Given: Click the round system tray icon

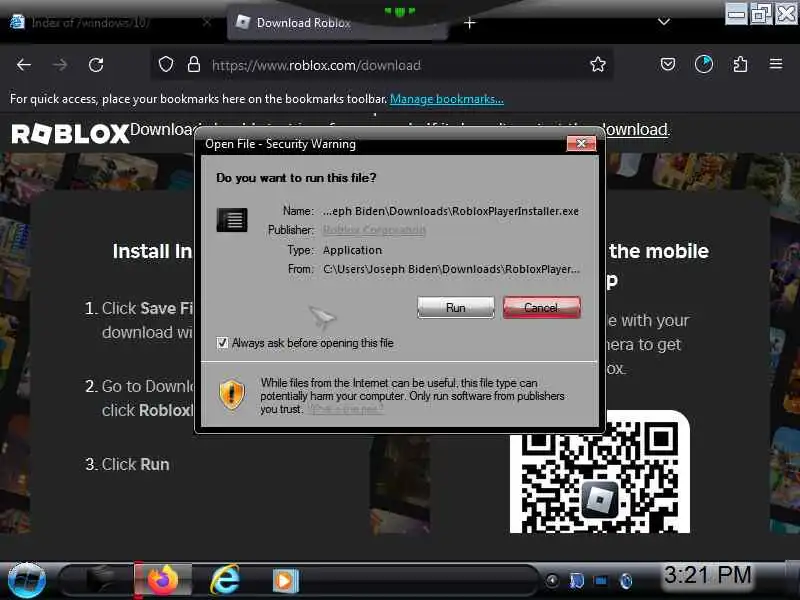Looking at the screenshot, I should 552,581.
